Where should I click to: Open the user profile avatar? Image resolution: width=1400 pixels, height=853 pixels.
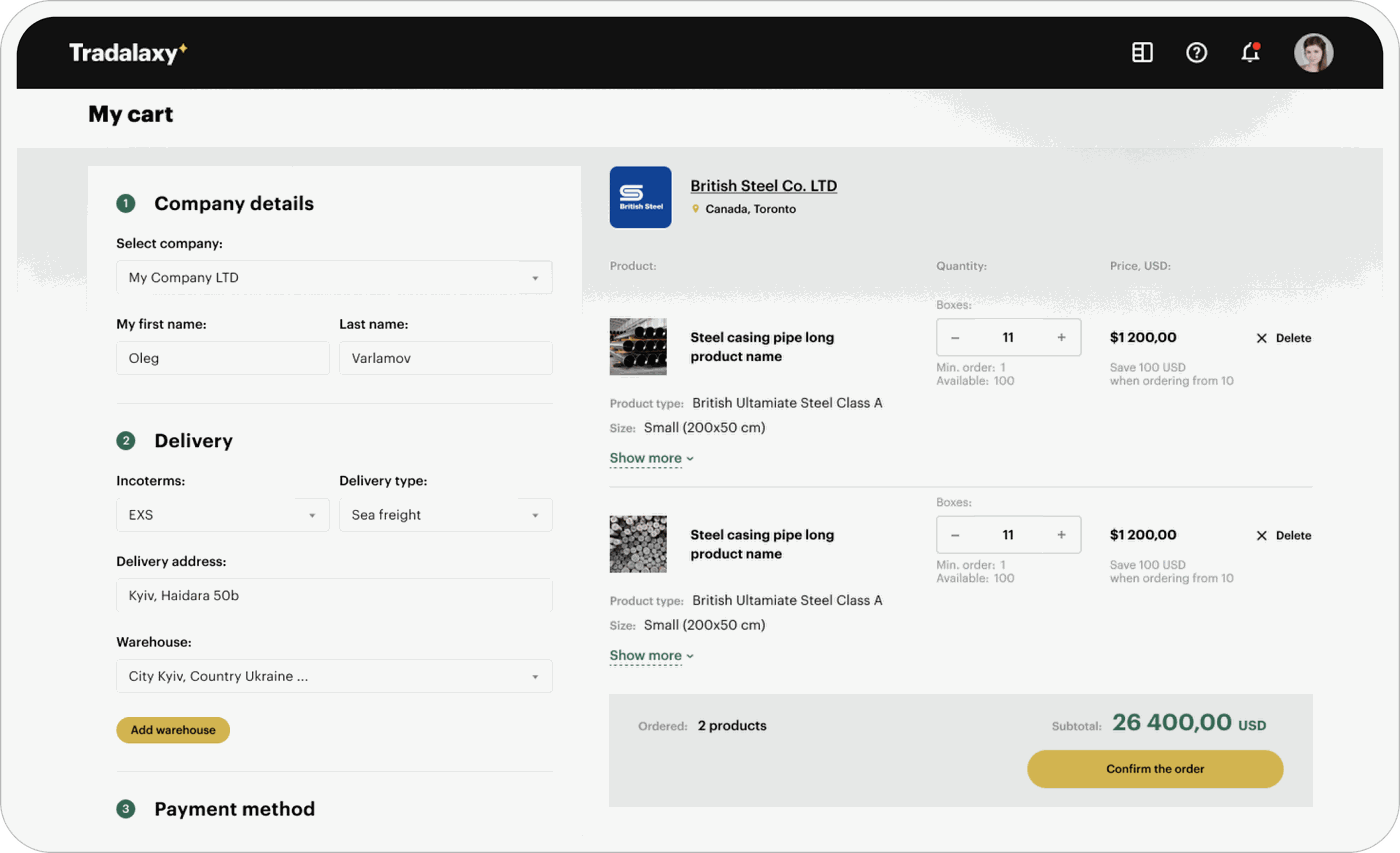pyautogui.click(x=1313, y=53)
